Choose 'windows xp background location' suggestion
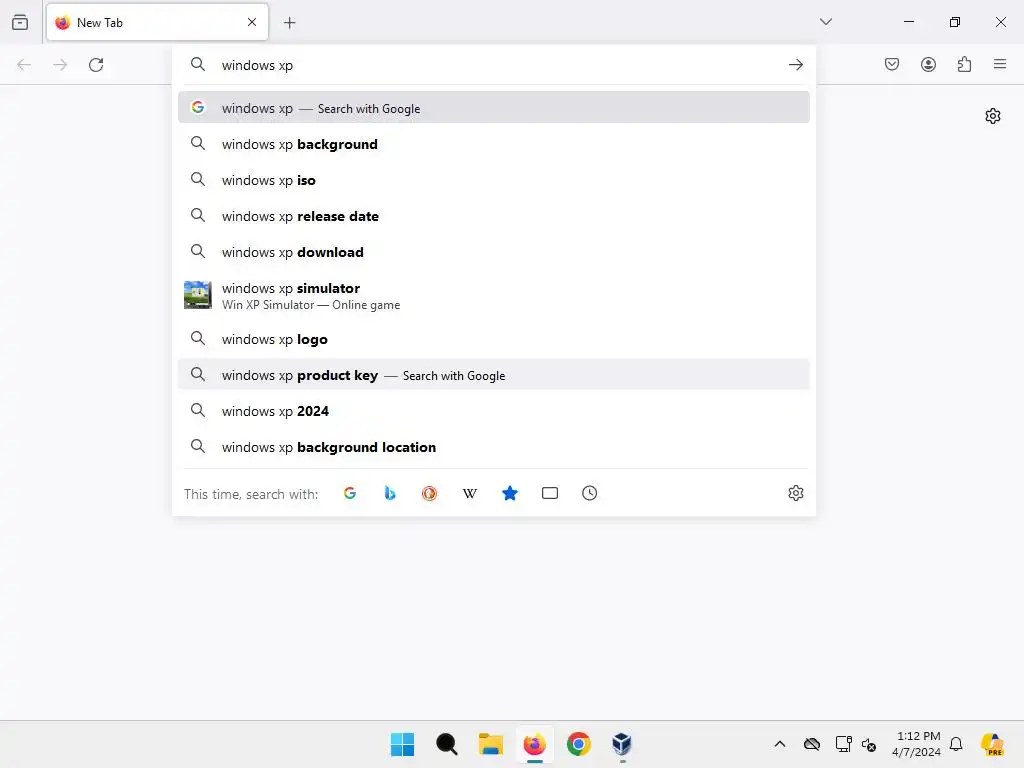The height and width of the screenshot is (768, 1024). (494, 447)
